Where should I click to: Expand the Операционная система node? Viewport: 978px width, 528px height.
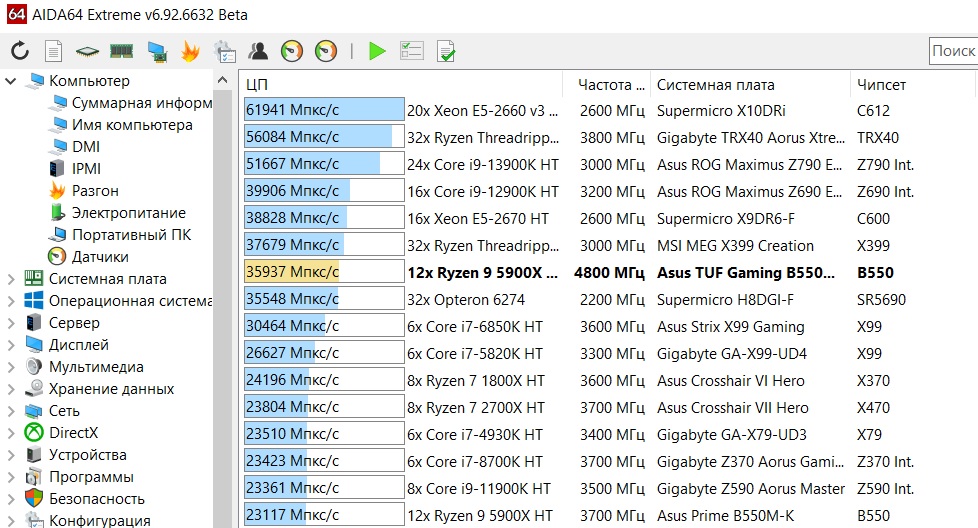pos(11,301)
